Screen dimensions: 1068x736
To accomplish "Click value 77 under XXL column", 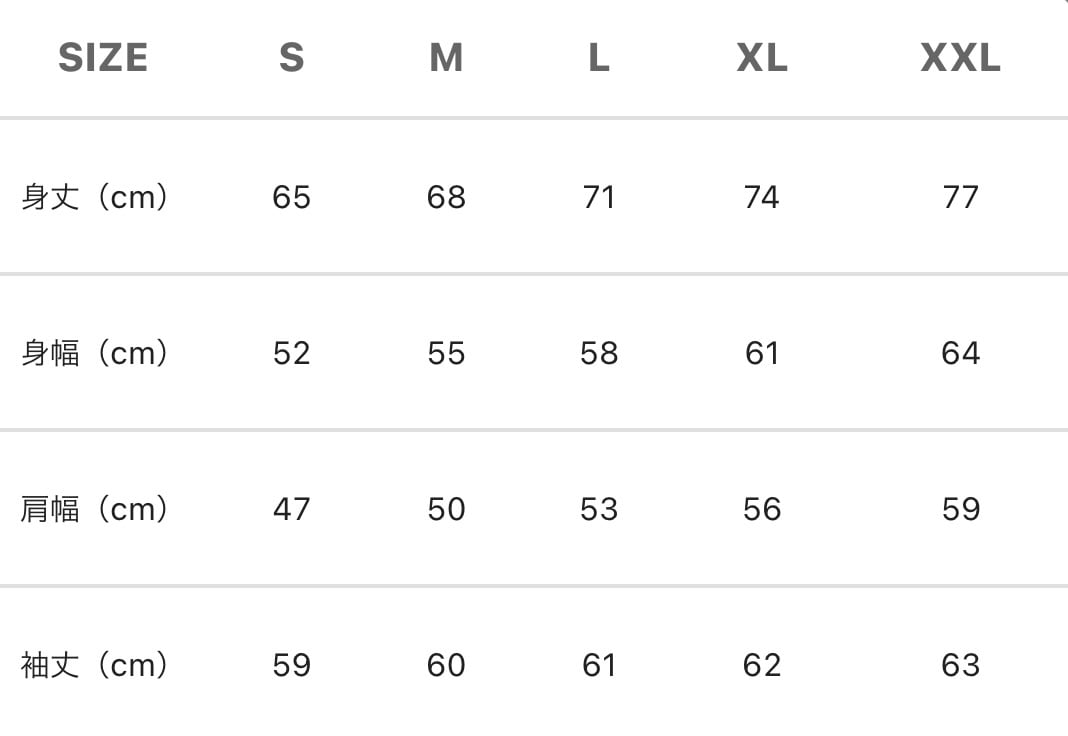I will pos(960,197).
